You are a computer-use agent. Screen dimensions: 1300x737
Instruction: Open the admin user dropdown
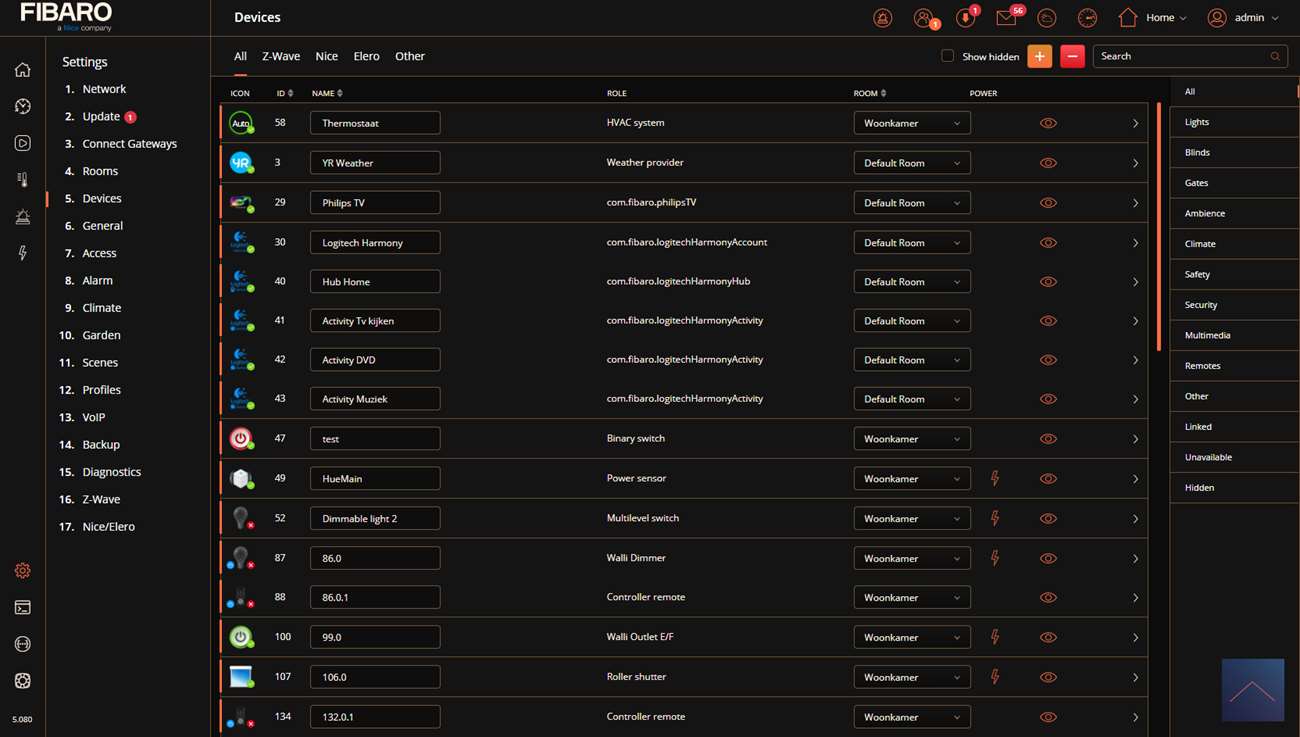(1243, 18)
